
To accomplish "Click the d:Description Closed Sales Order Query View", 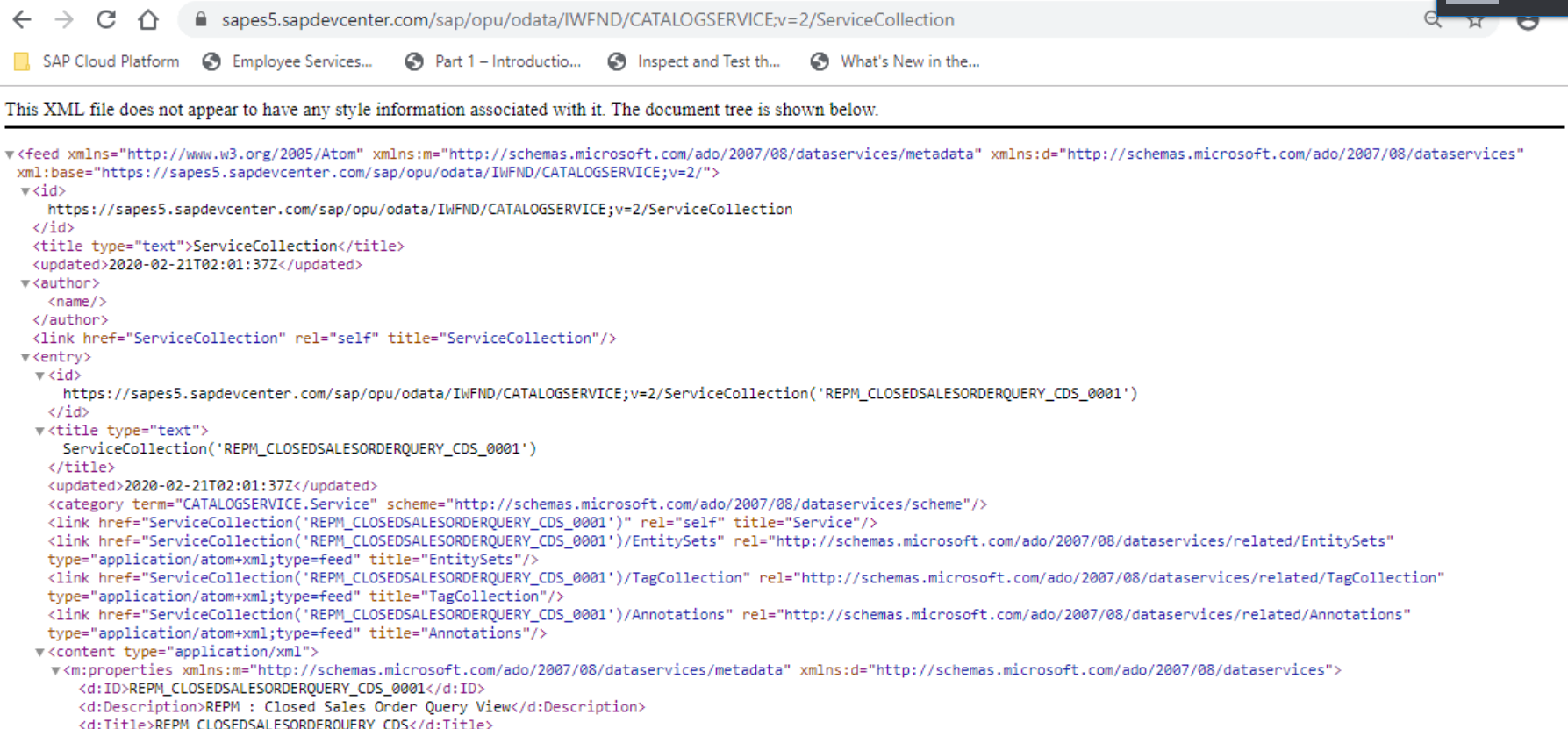I will (x=362, y=707).
